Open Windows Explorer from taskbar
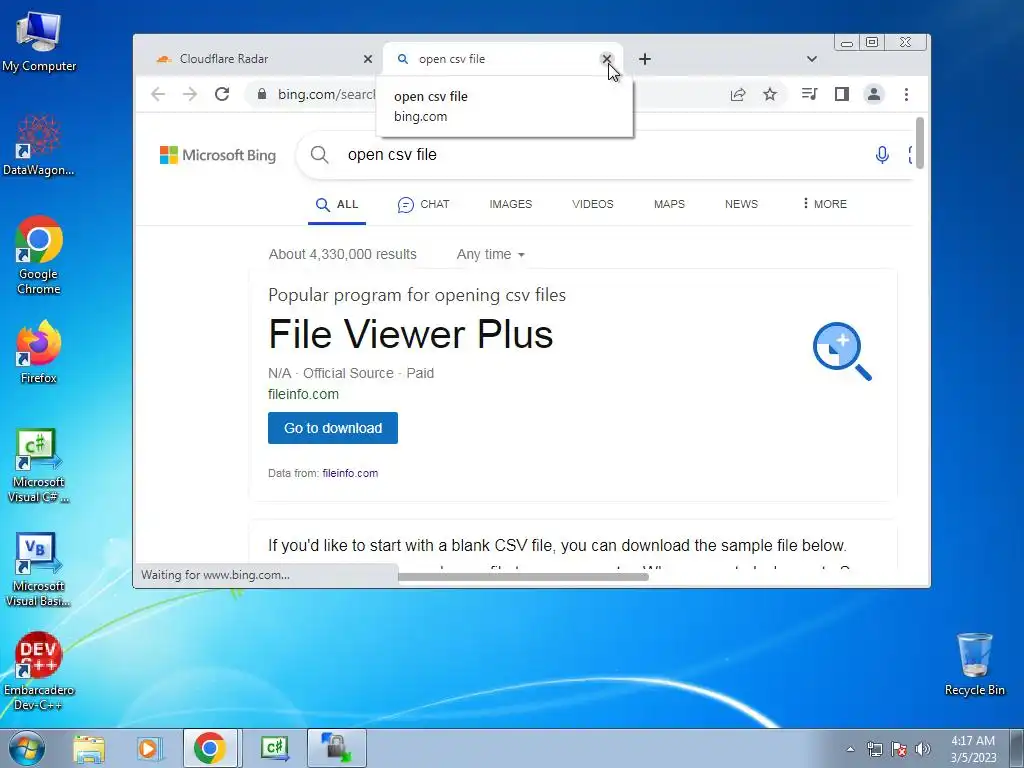The width and height of the screenshot is (1024, 768). pyautogui.click(x=88, y=748)
